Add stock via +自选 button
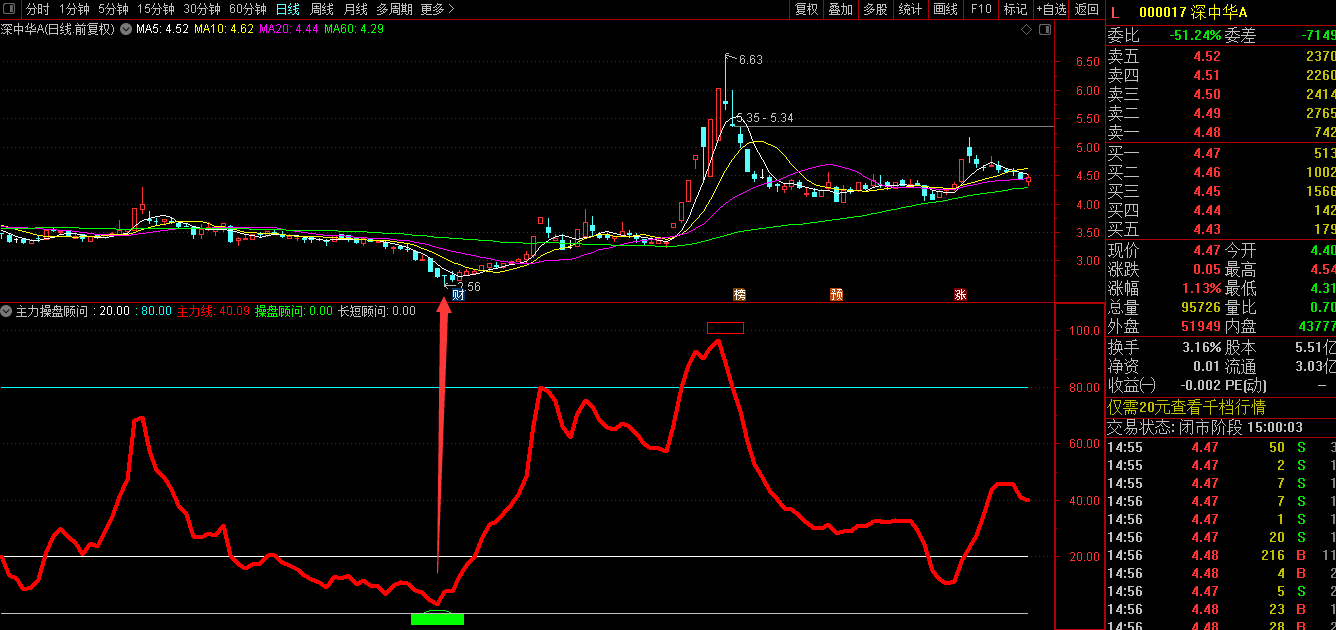 click(x=1051, y=9)
